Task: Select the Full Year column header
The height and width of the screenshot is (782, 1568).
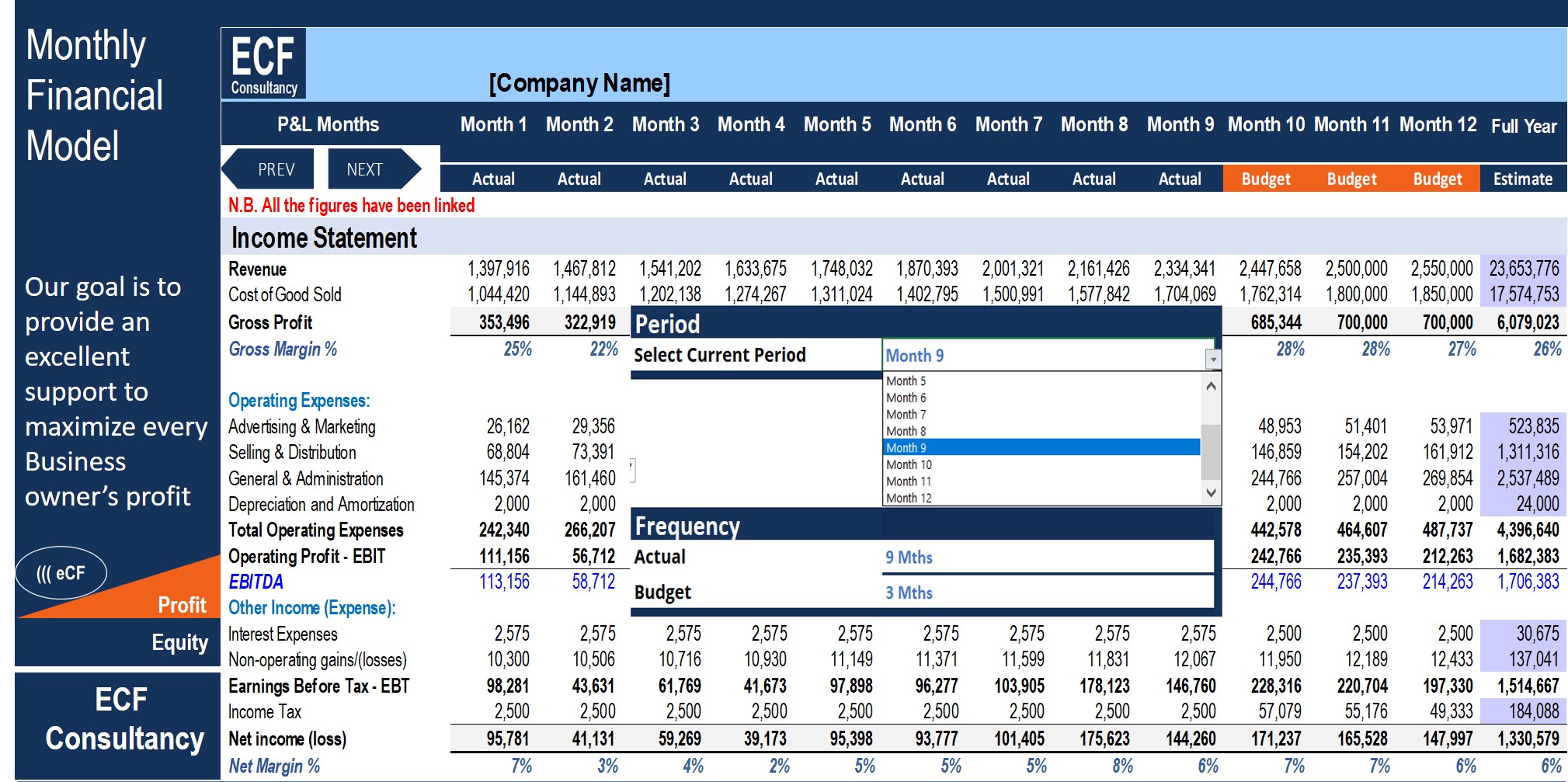Action: point(1524,126)
